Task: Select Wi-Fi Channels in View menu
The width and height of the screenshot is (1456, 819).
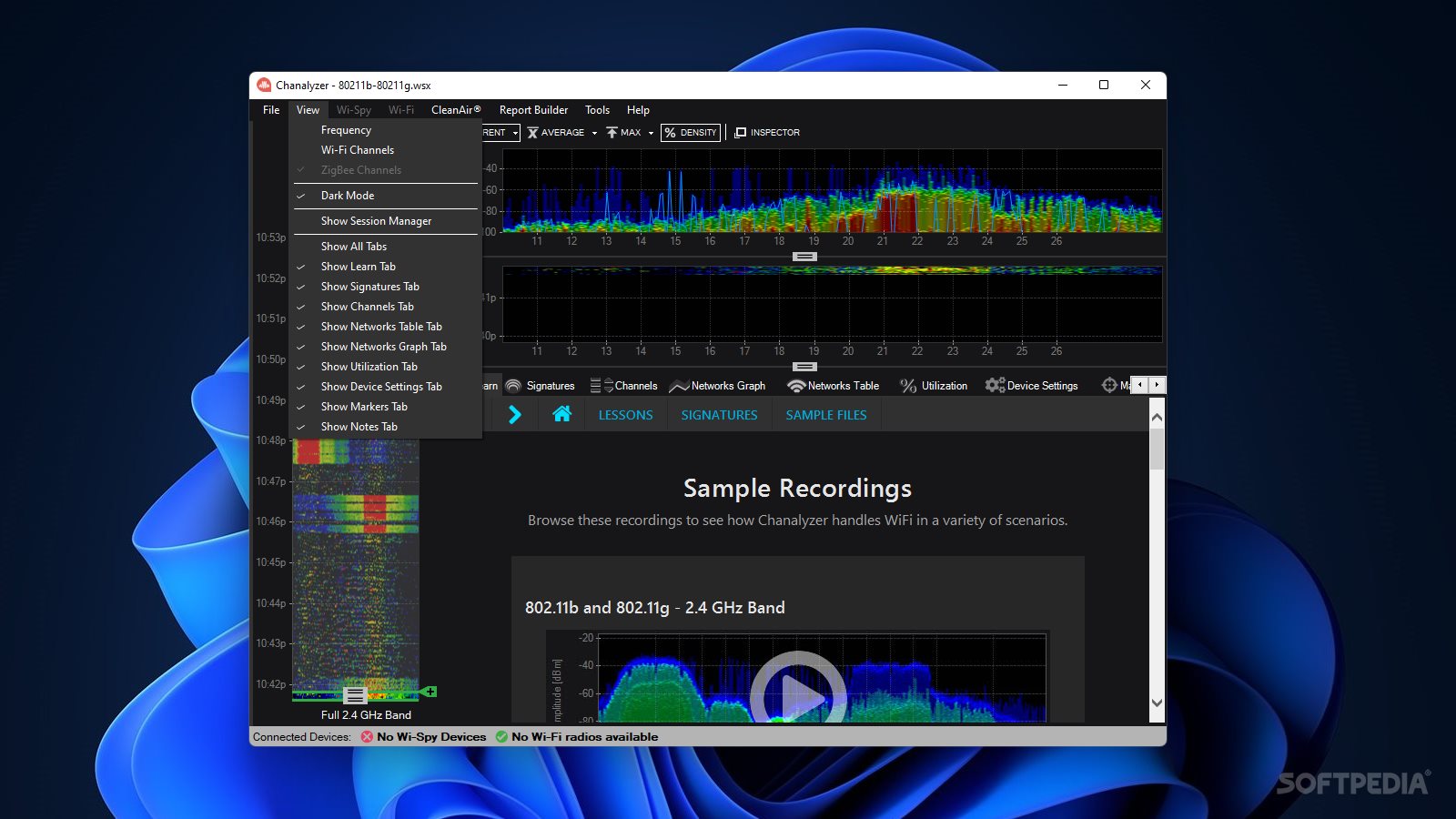Action: pyautogui.click(x=386, y=150)
